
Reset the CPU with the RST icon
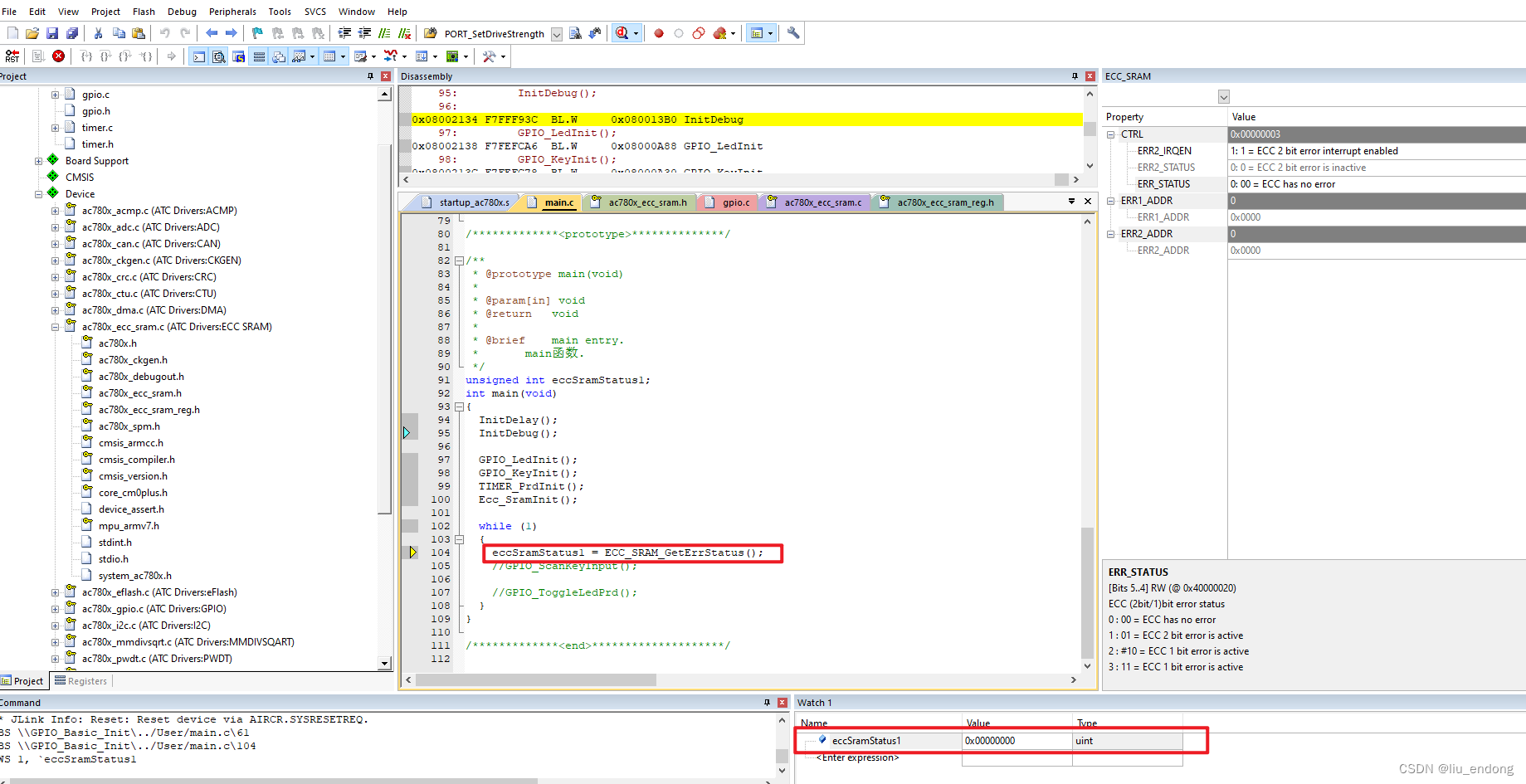(x=12, y=56)
